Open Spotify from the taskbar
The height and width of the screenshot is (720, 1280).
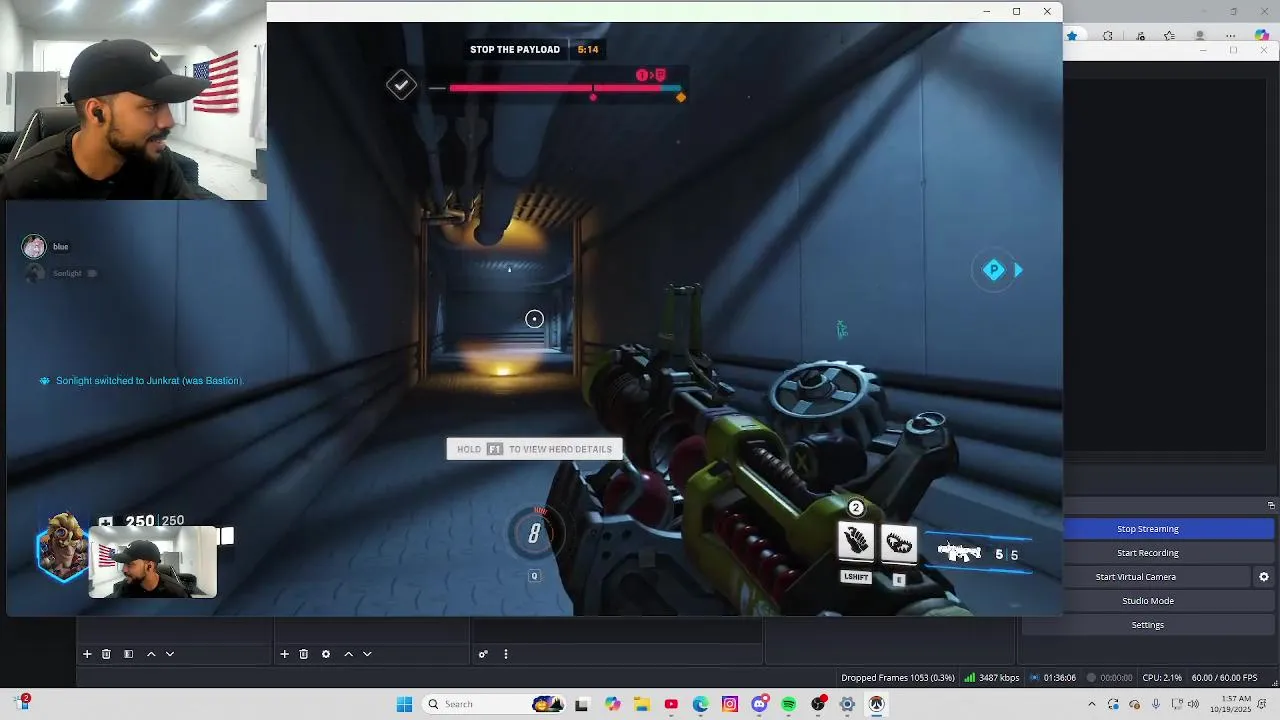click(x=788, y=704)
